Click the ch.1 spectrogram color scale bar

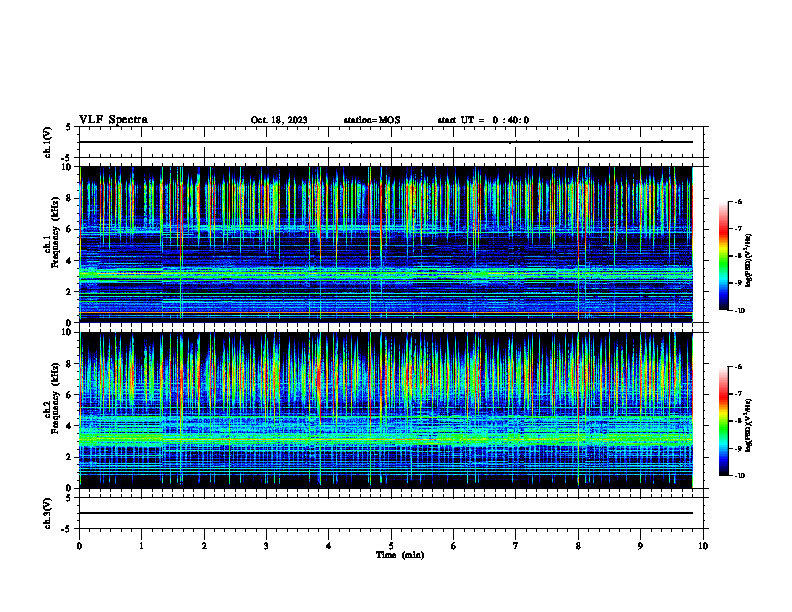(x=724, y=256)
